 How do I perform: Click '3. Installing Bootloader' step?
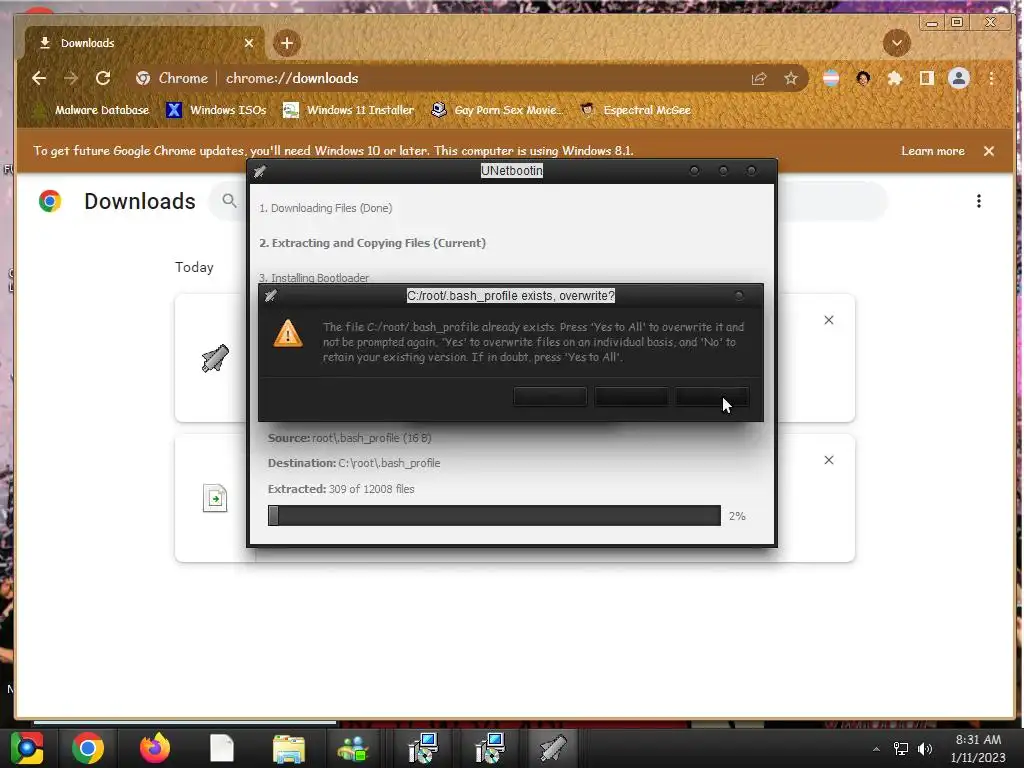pyautogui.click(x=314, y=278)
